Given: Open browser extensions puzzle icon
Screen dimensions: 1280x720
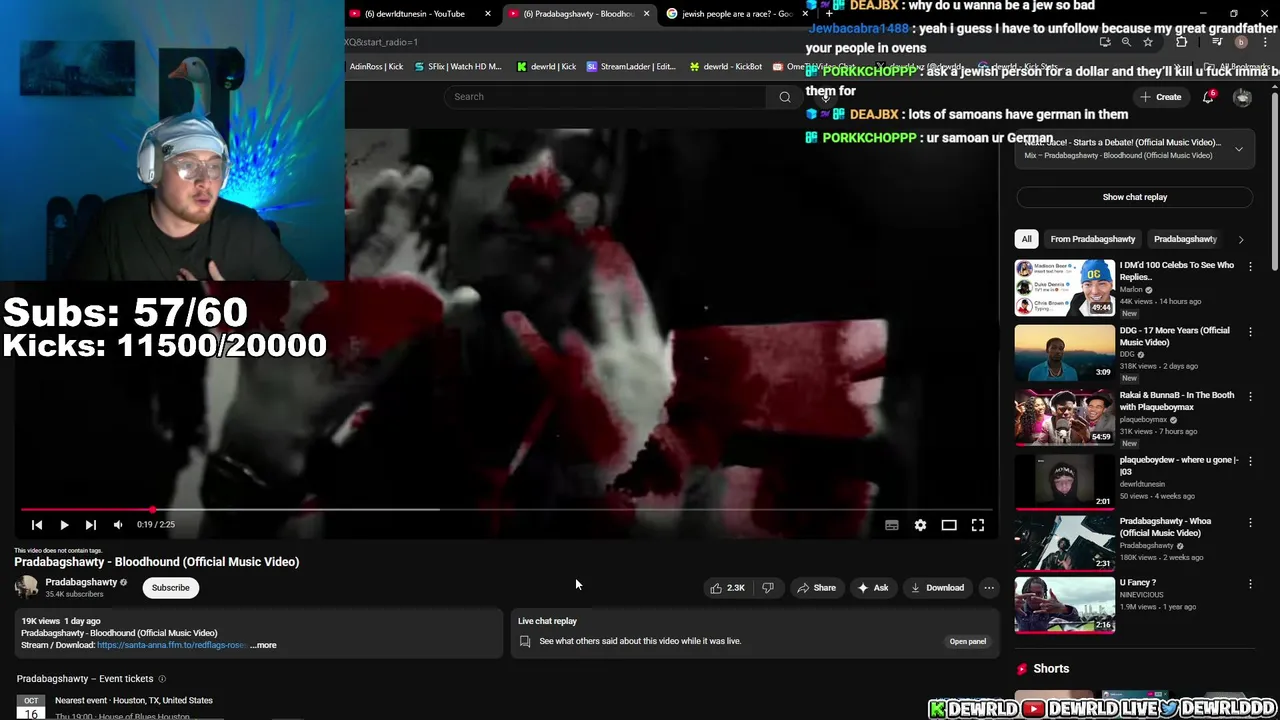Looking at the screenshot, I should tap(1181, 42).
